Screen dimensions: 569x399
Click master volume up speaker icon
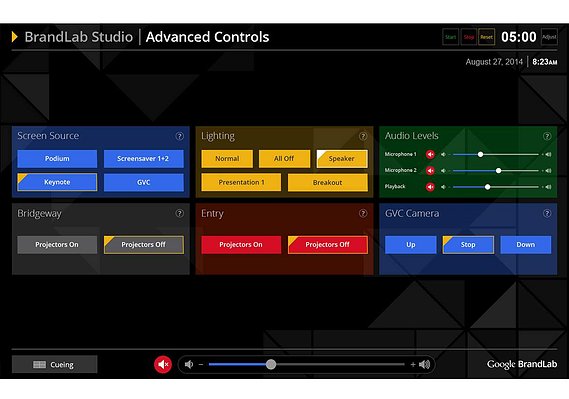(x=425, y=364)
